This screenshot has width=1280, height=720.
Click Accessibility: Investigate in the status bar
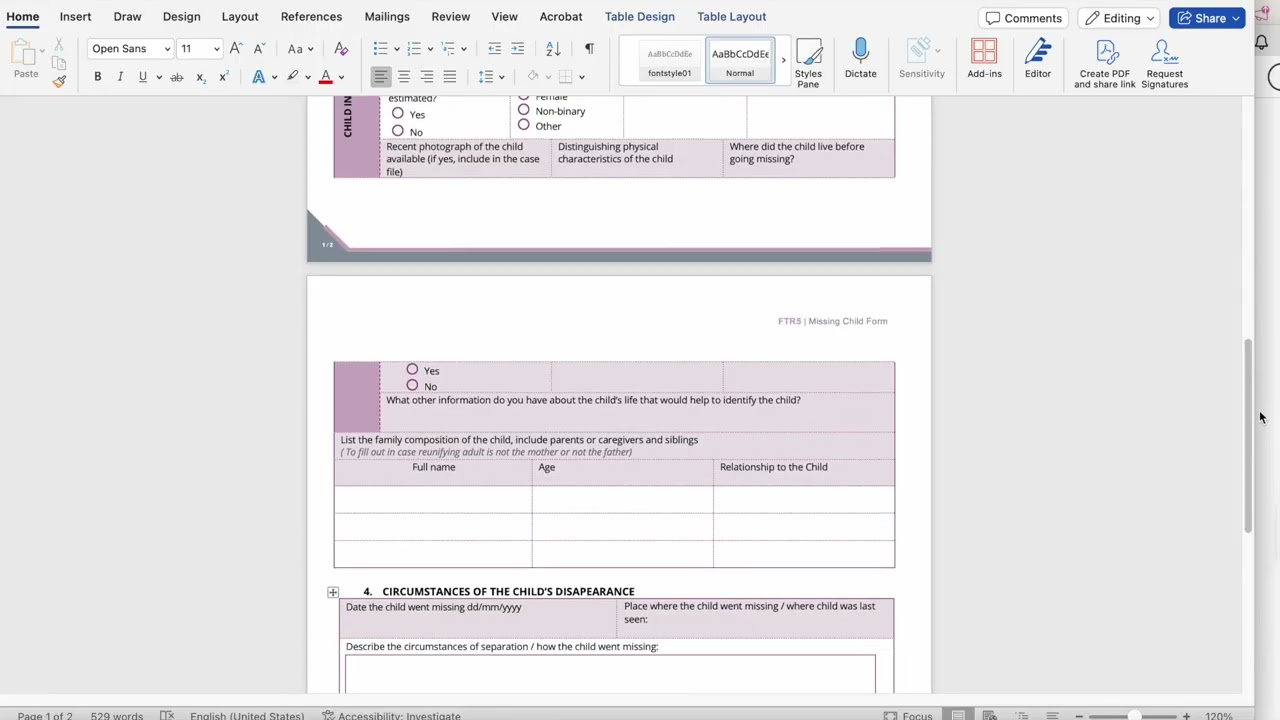coord(391,715)
